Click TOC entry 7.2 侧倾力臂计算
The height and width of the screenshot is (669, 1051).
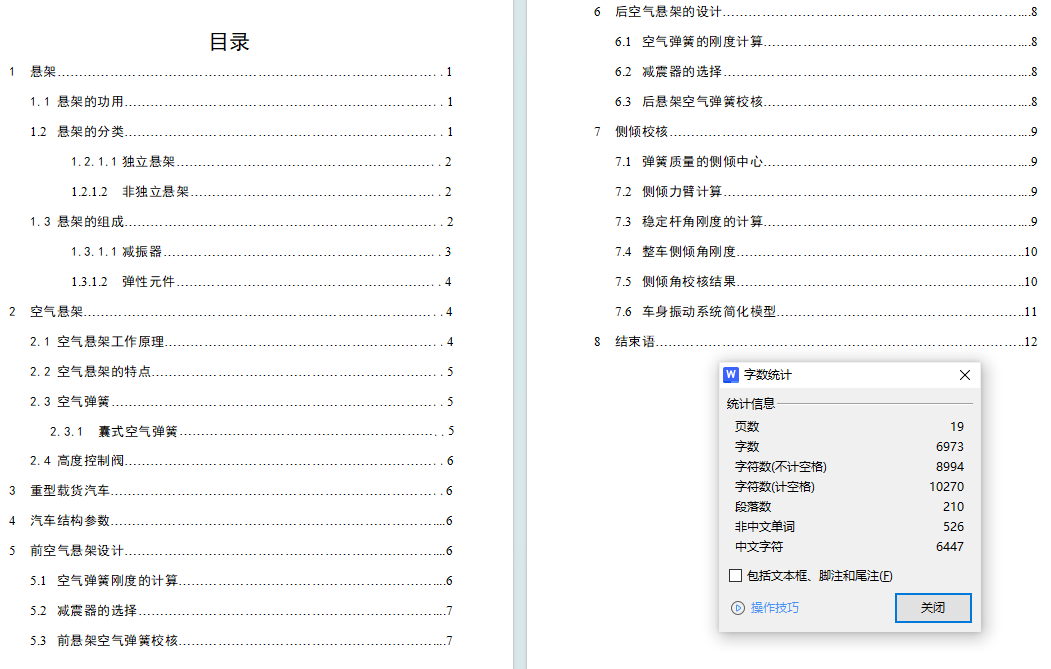826,192
